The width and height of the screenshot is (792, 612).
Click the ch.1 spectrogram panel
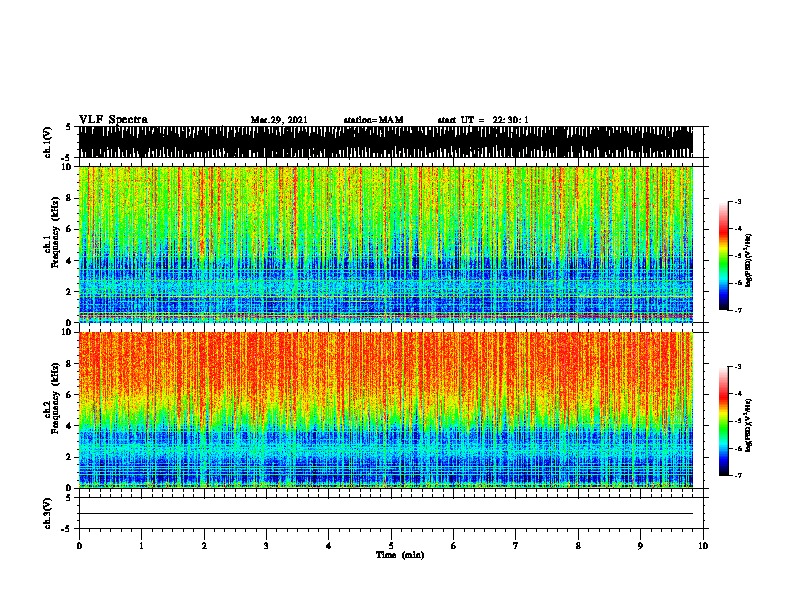(385, 244)
